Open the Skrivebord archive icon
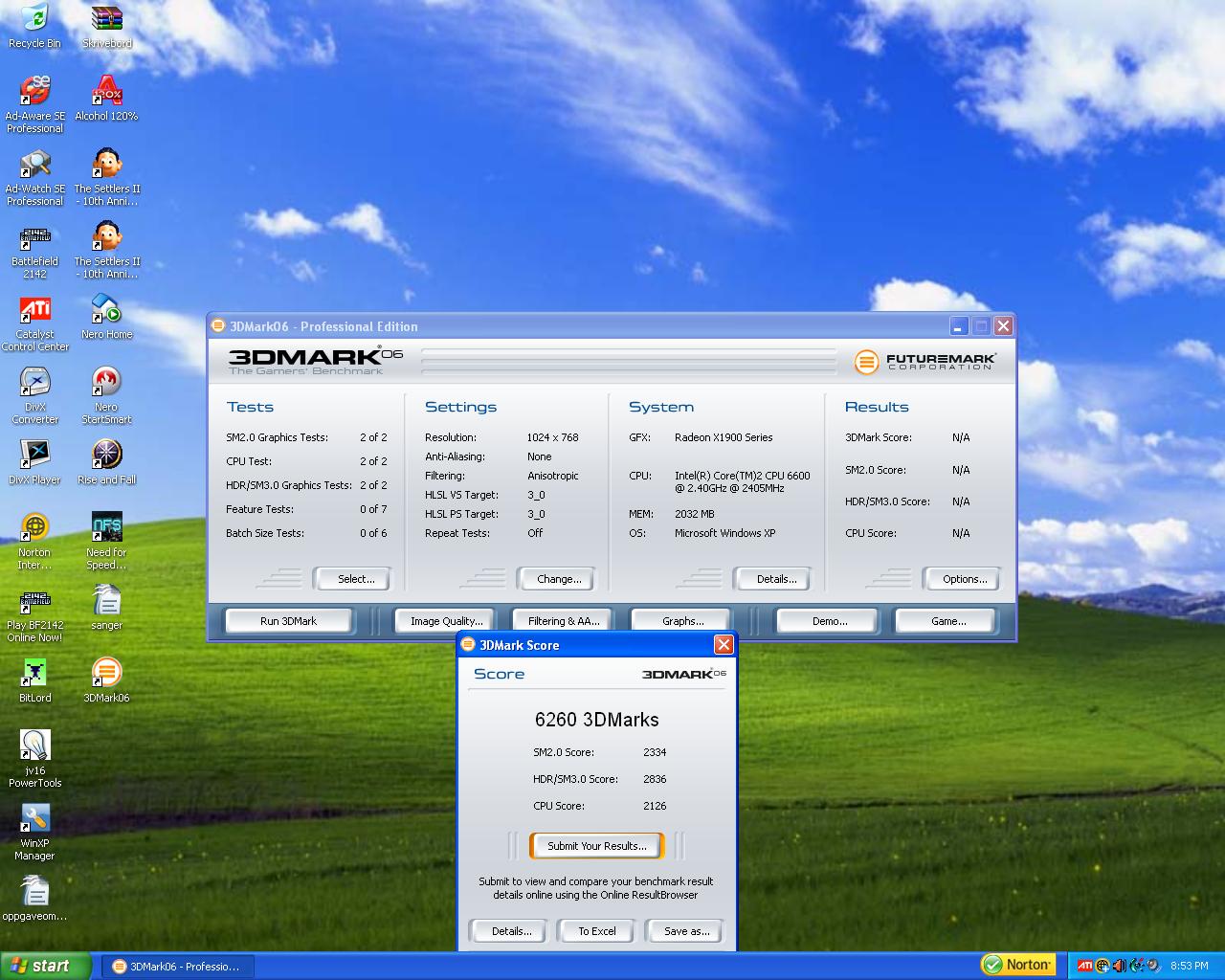Screen dimensions: 1225x980 [106, 26]
